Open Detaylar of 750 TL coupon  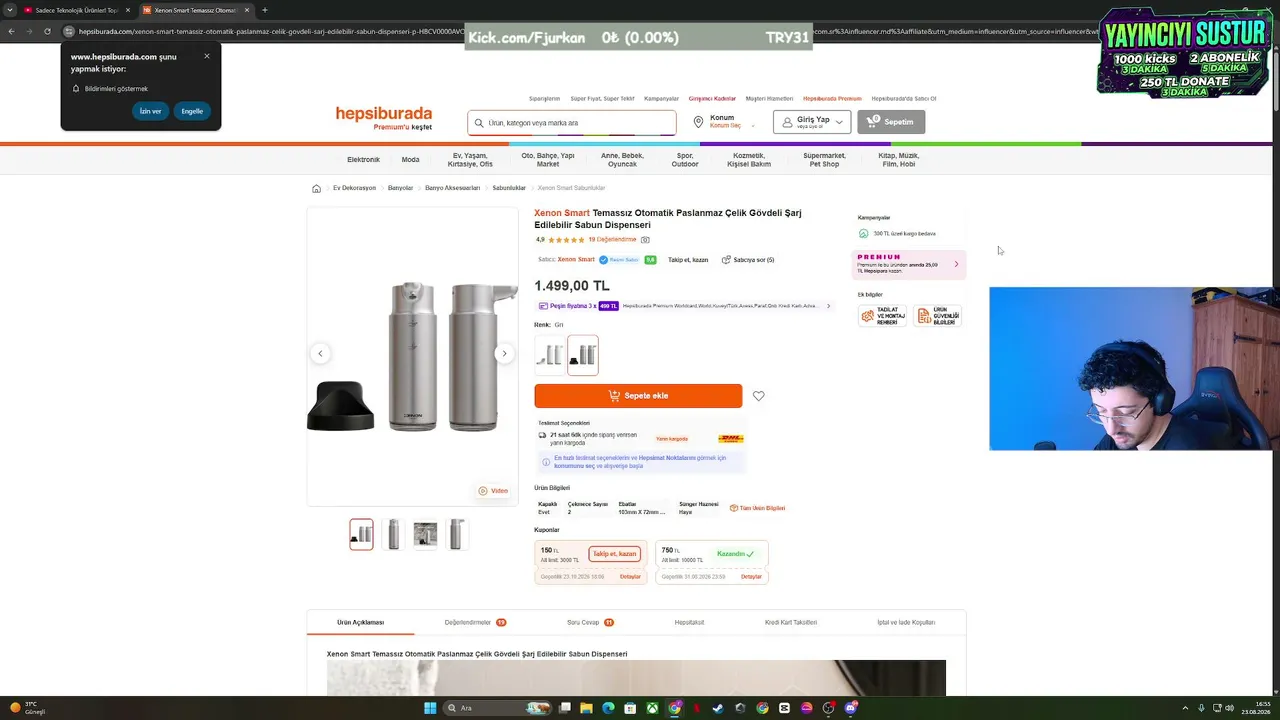tap(751, 577)
